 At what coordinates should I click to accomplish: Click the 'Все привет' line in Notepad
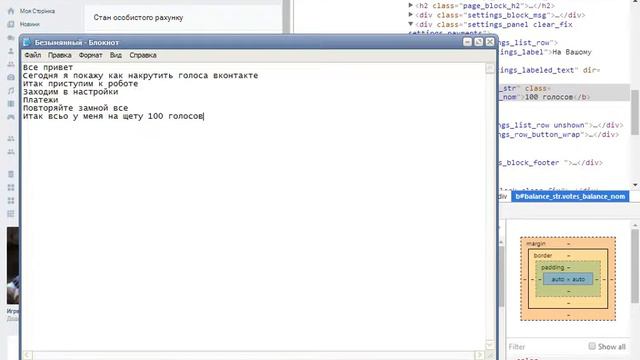point(48,67)
